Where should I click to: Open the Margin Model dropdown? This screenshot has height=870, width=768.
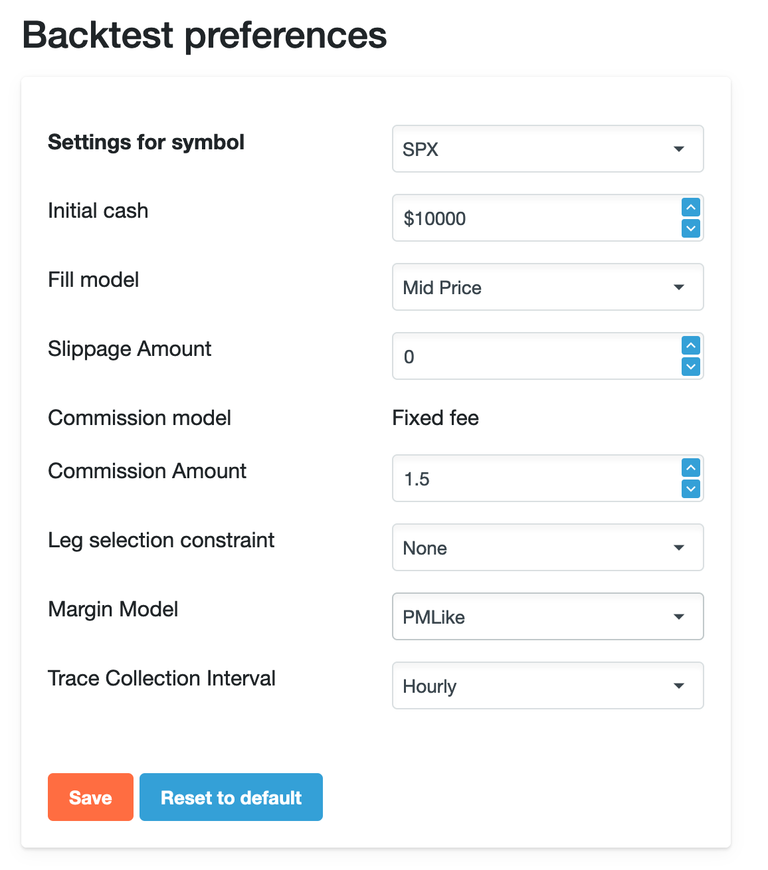point(548,616)
